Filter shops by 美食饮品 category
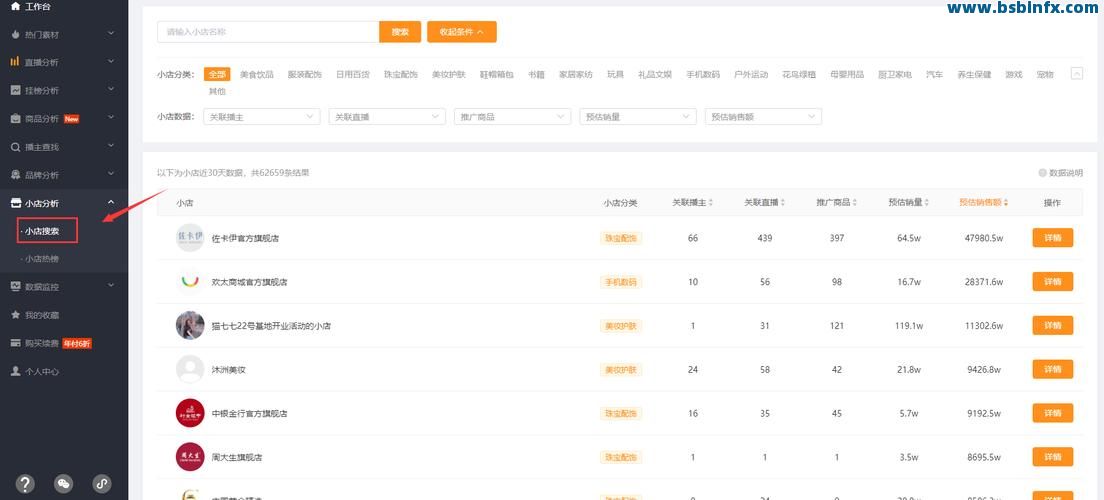 [x=256, y=74]
